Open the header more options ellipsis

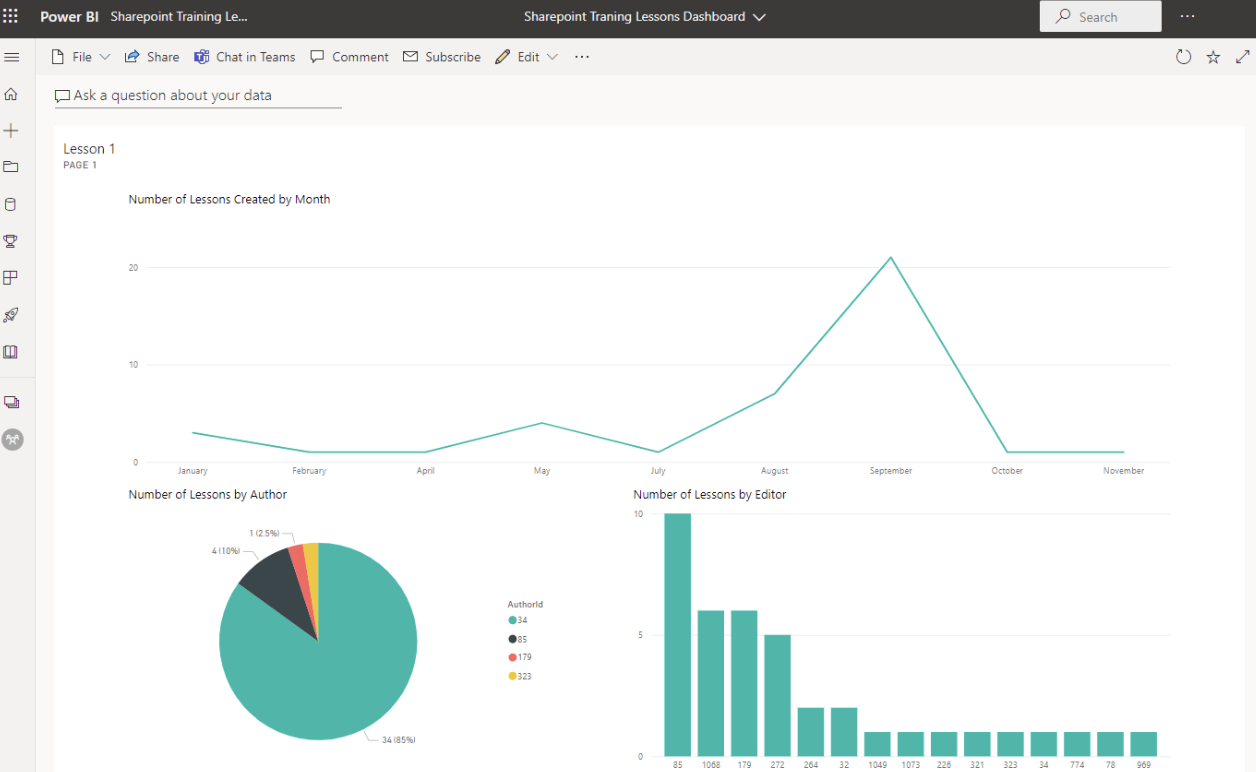pyautogui.click(x=1187, y=17)
